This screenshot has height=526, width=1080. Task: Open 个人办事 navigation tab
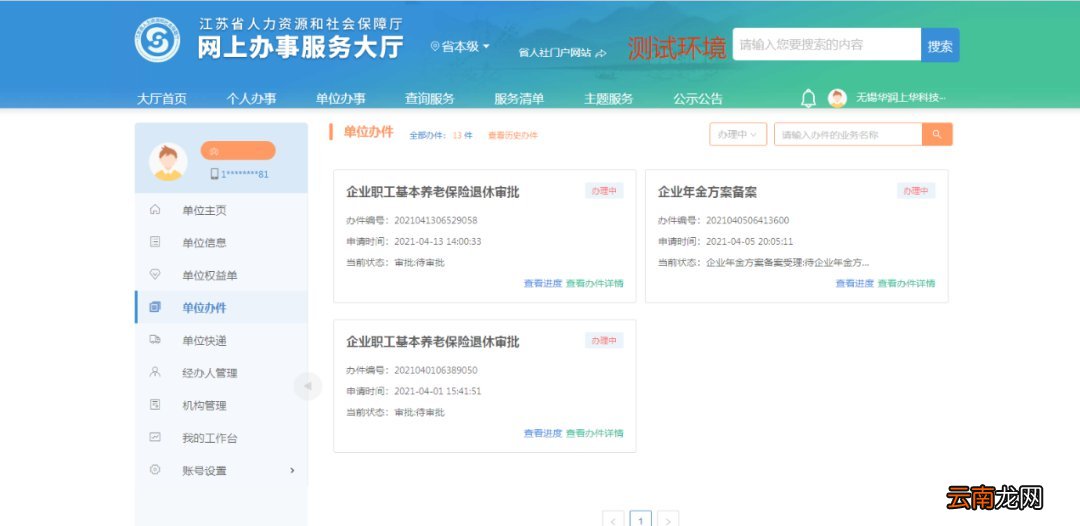coord(251,98)
